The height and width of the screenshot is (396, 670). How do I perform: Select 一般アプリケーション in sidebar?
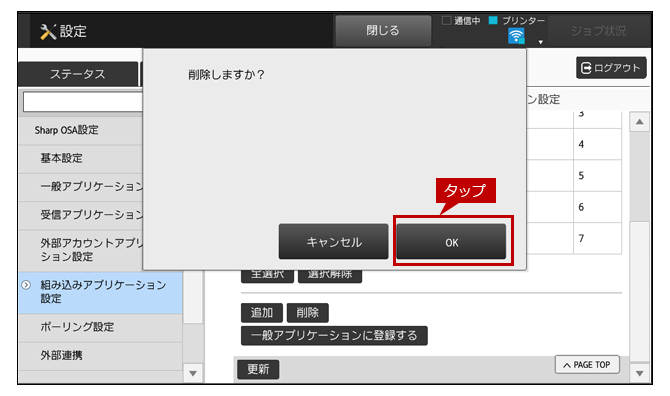[x=80, y=187]
